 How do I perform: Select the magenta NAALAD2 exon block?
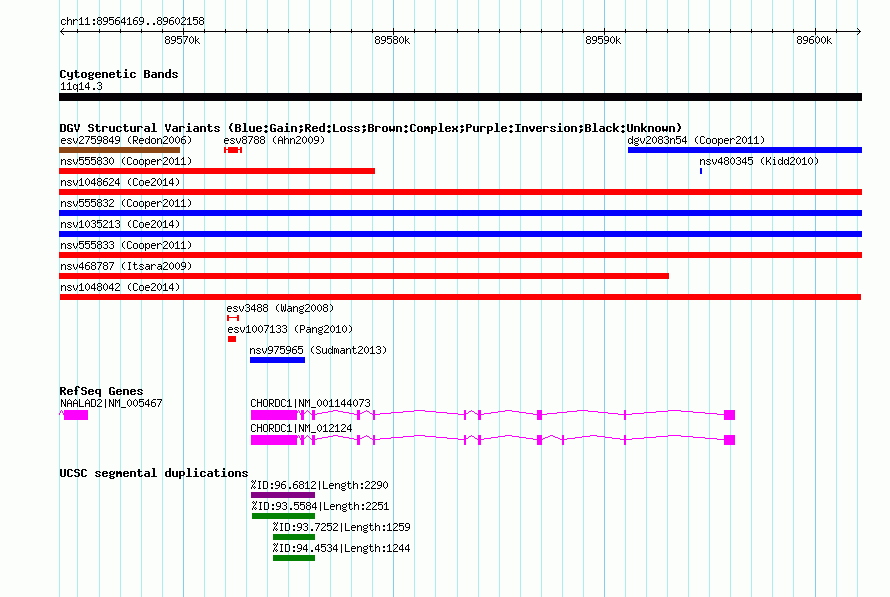pos(75,415)
